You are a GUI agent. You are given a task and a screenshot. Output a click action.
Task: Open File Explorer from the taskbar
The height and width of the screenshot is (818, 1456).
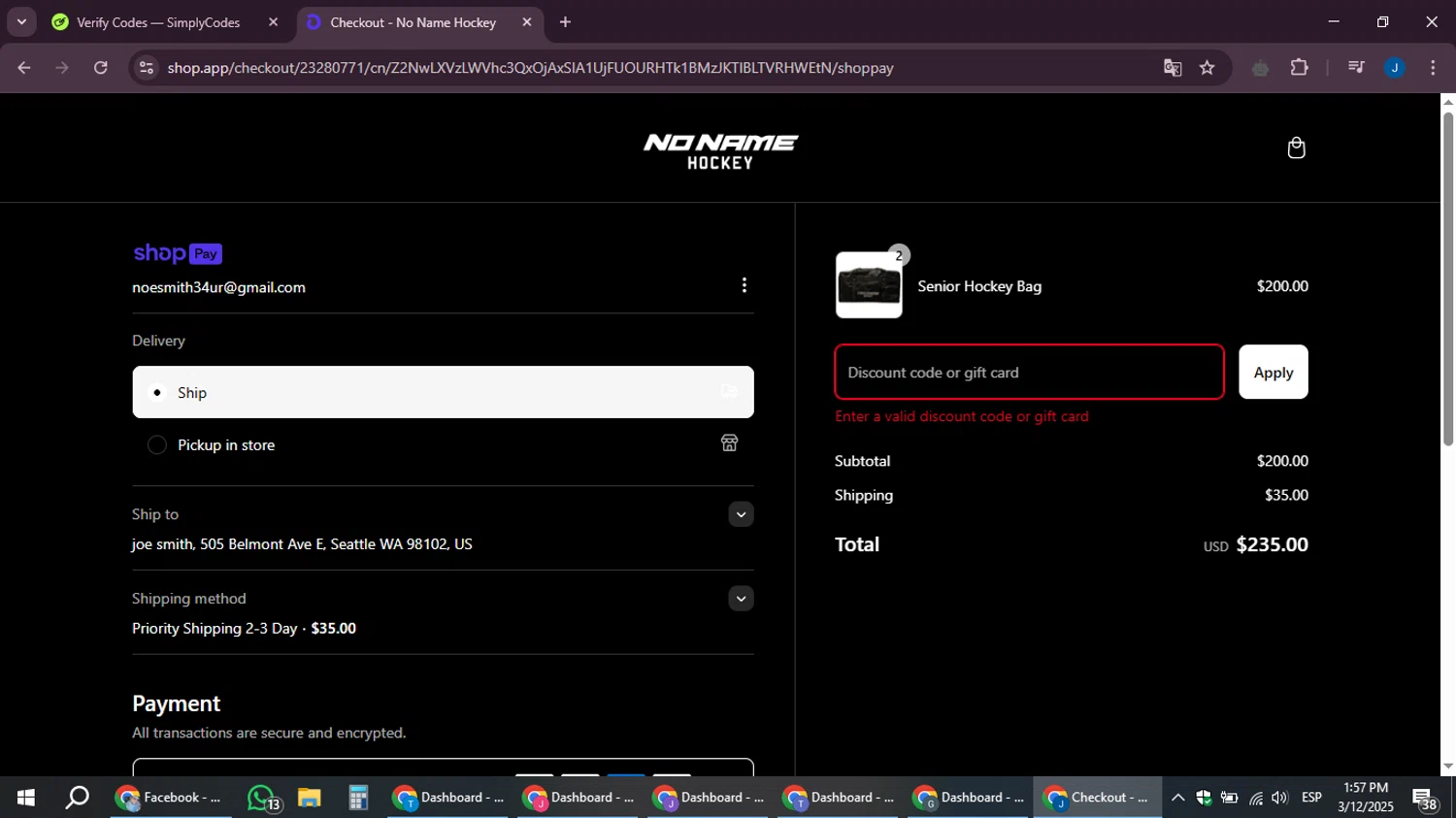coord(309,798)
